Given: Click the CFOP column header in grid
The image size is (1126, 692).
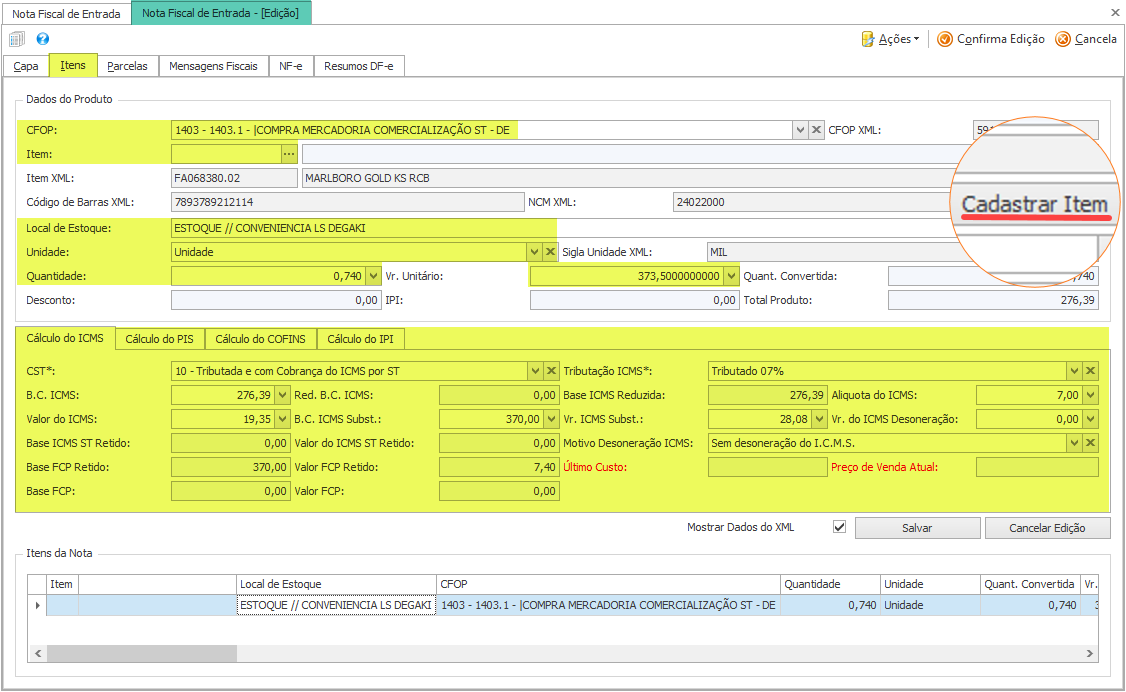Looking at the screenshot, I should (x=608, y=584).
